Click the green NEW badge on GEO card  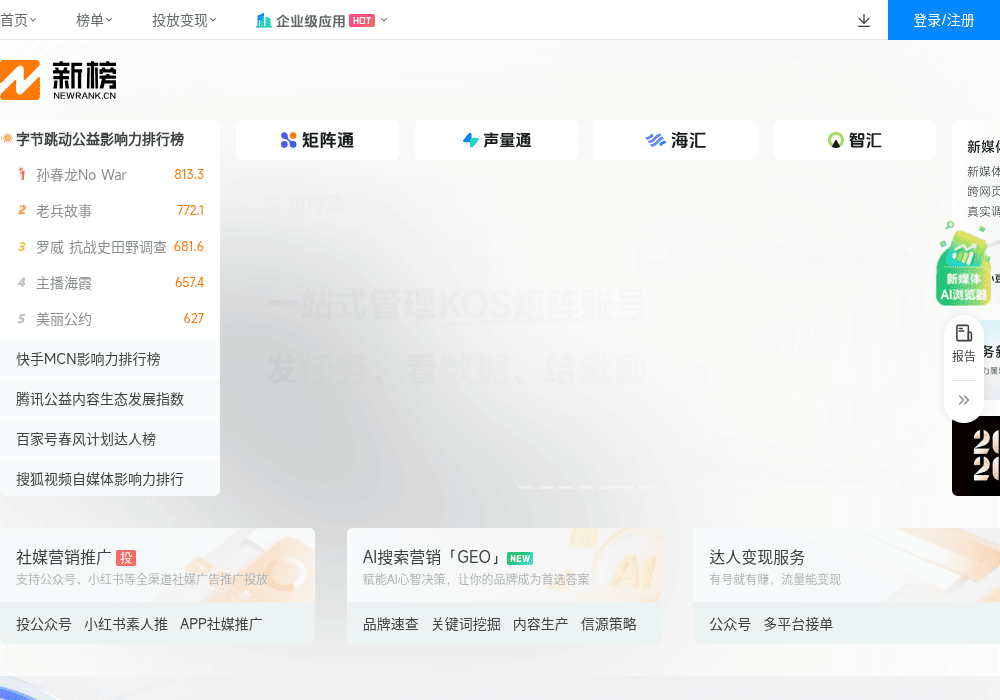pyautogui.click(x=520, y=558)
